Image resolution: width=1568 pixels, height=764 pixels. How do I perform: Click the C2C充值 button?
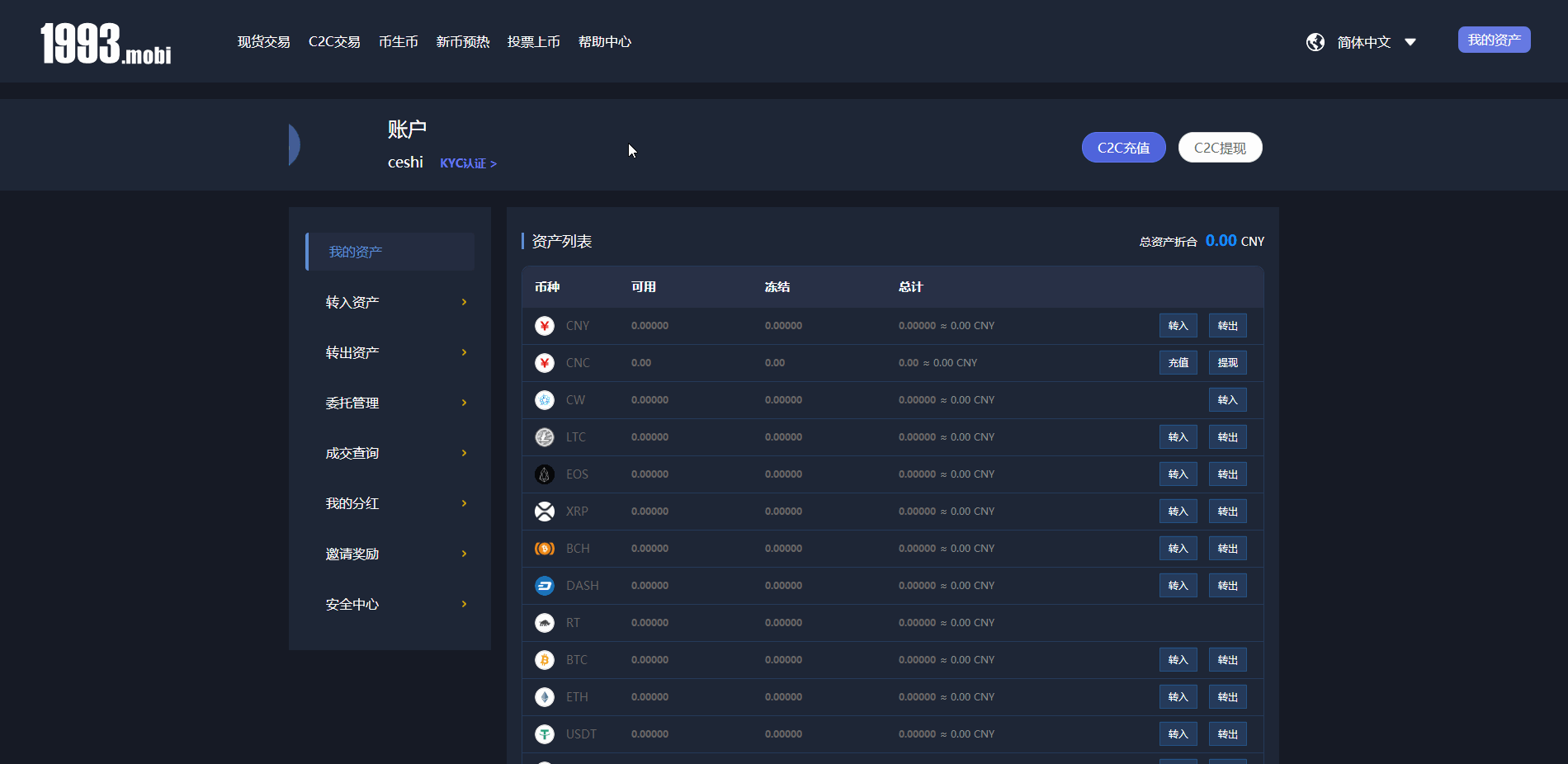click(1123, 148)
